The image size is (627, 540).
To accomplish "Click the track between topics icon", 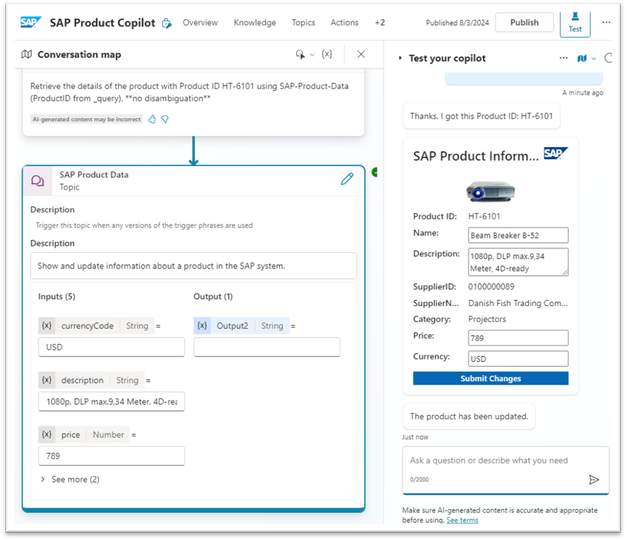I will coord(300,54).
